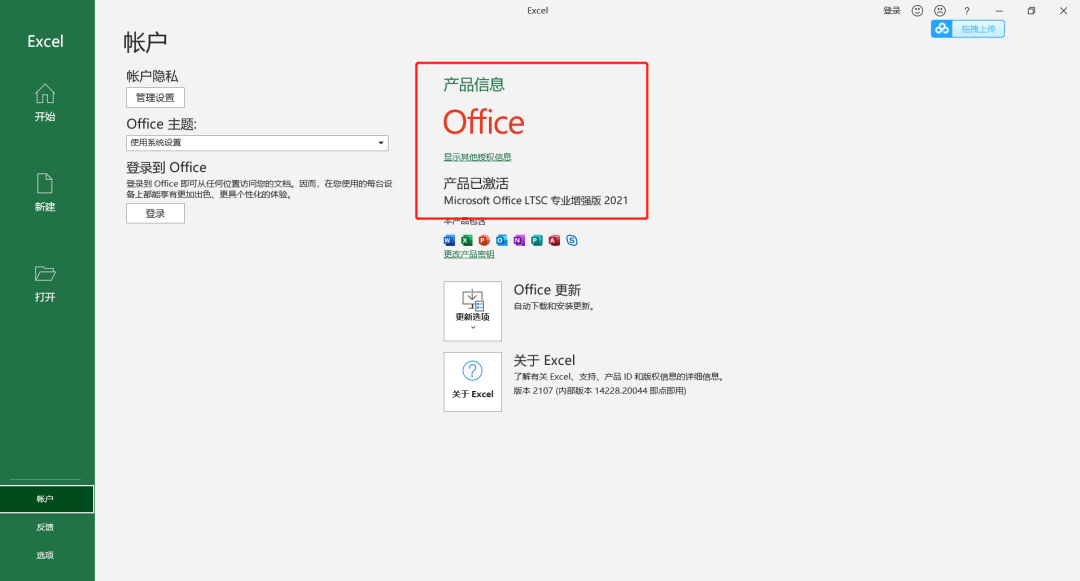
Task: Close the Excel window
Action: click(x=1063, y=10)
